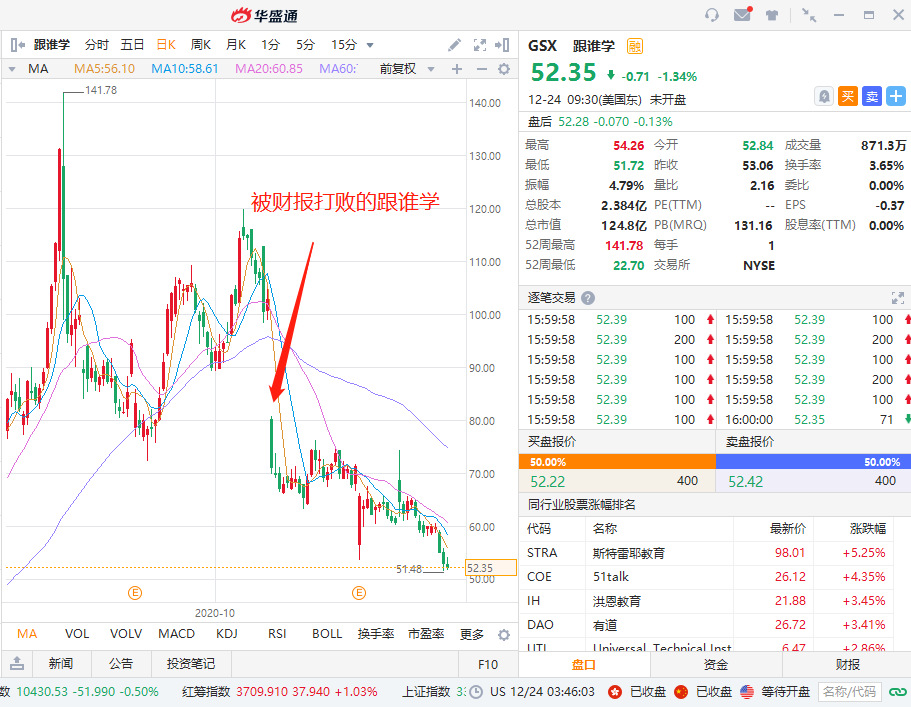911x707 pixels.
Task: Zoom in chart with plus icon
Action: pos(457,69)
